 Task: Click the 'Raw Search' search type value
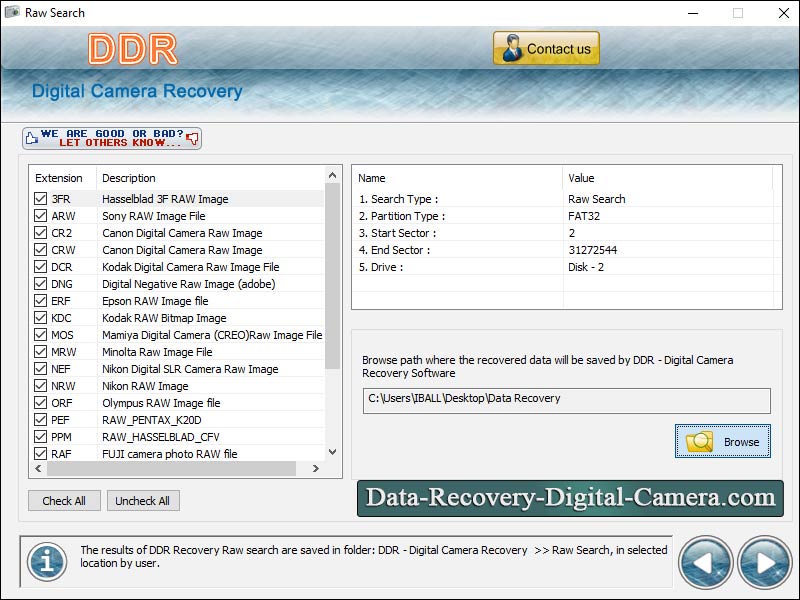596,199
